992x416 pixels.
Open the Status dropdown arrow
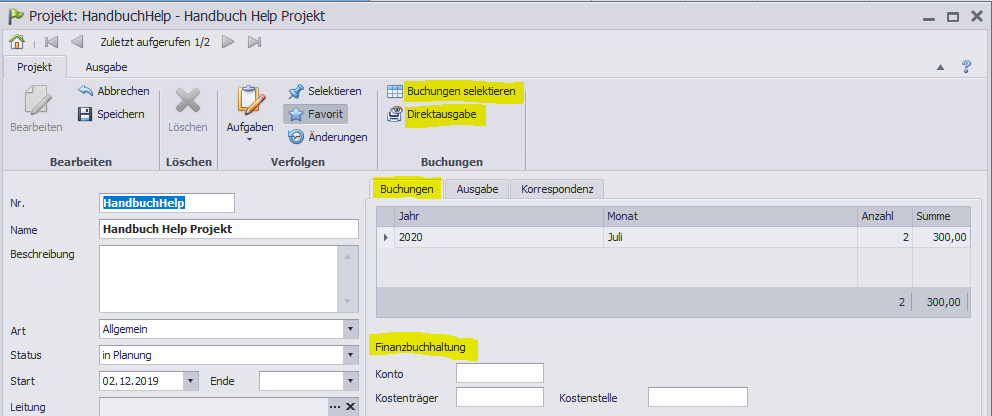[350, 355]
